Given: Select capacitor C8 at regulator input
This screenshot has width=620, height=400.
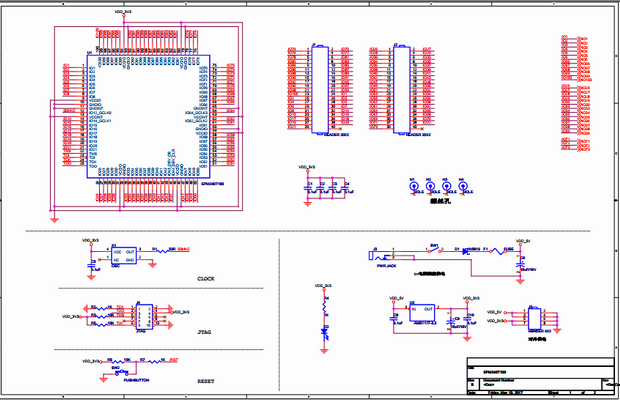Looking at the screenshot, I should point(394,319).
